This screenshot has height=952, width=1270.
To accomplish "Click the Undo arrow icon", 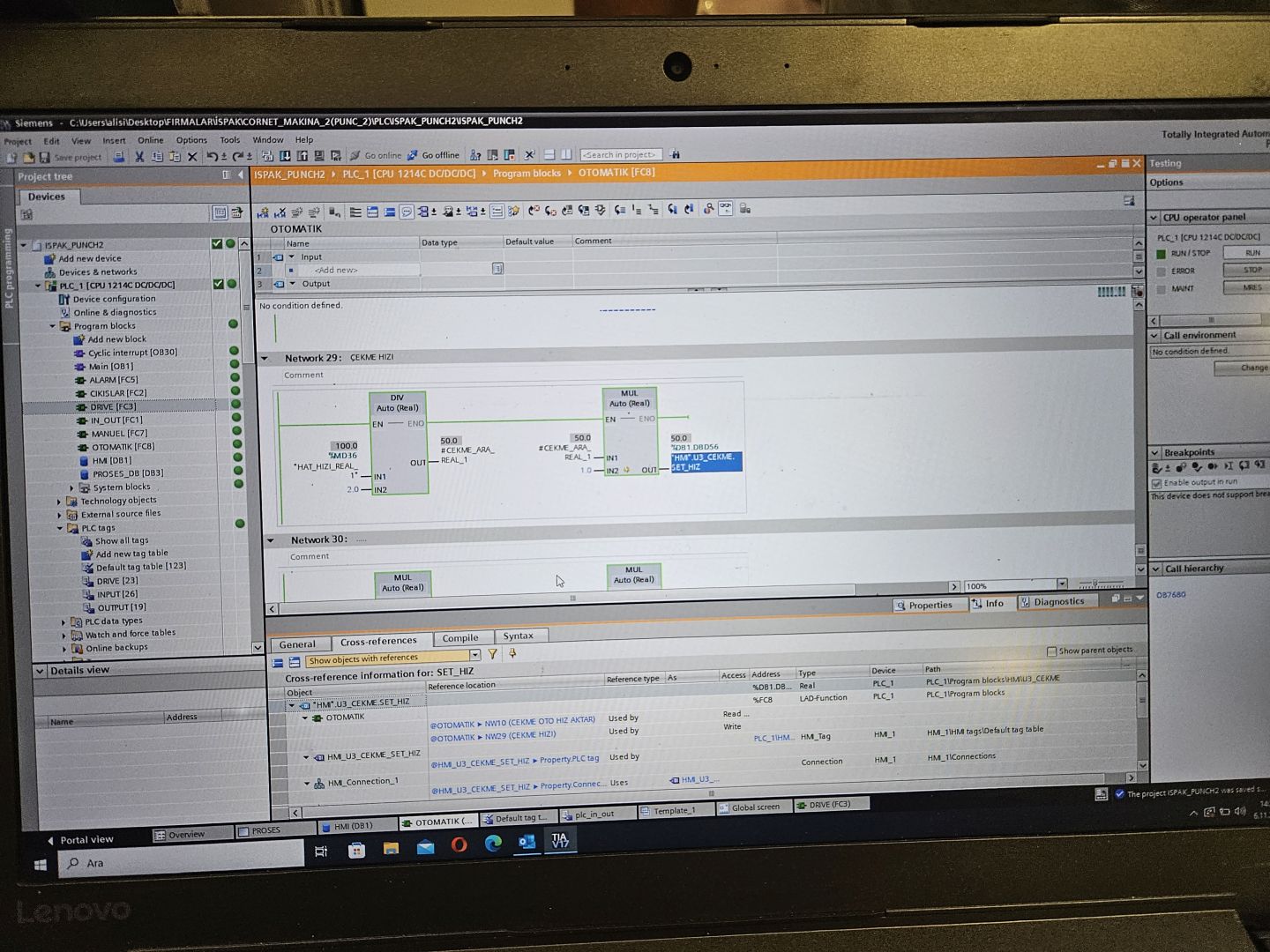I will 212,157.
